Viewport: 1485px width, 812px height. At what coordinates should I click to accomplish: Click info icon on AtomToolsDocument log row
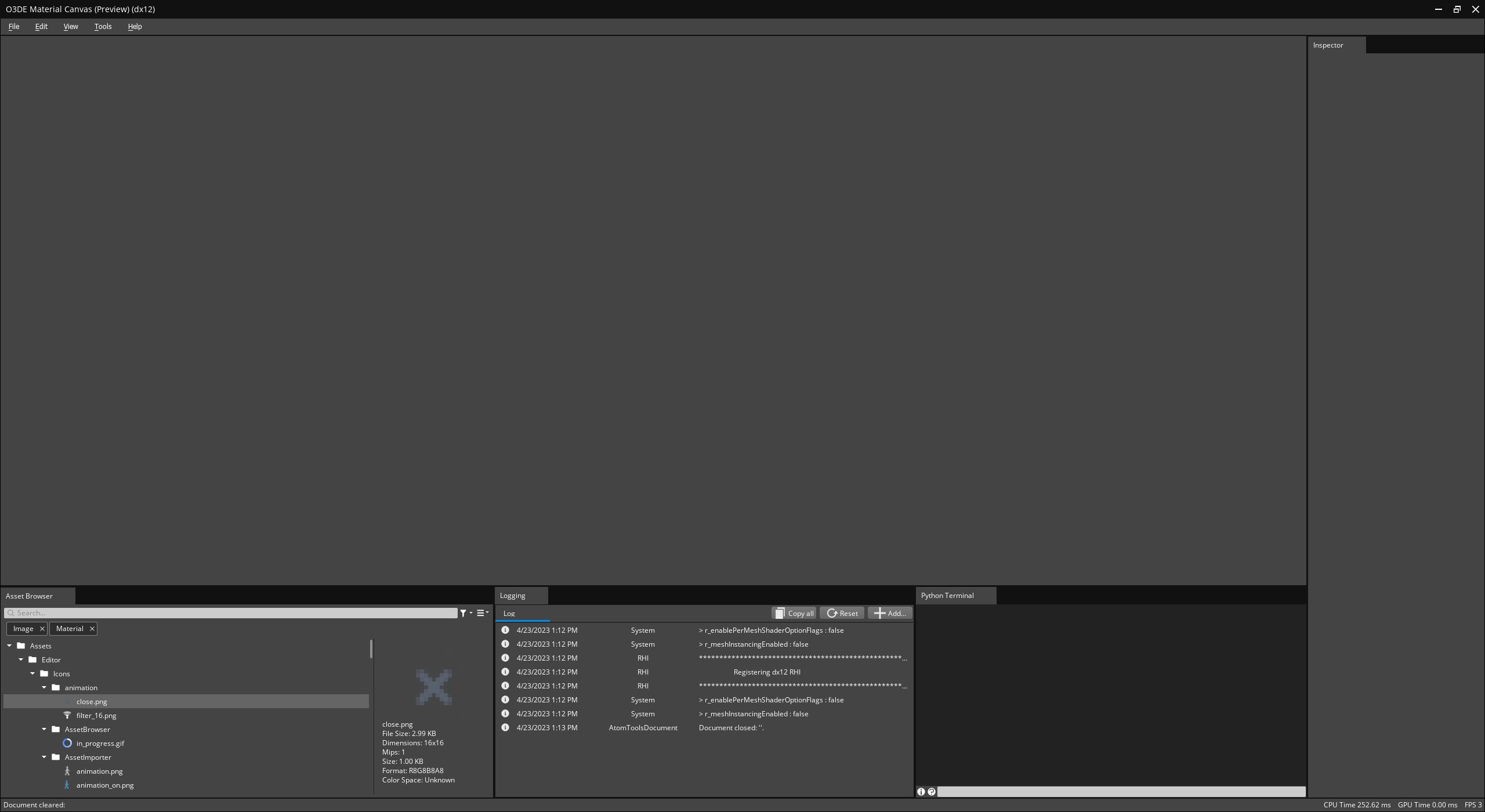(x=505, y=728)
